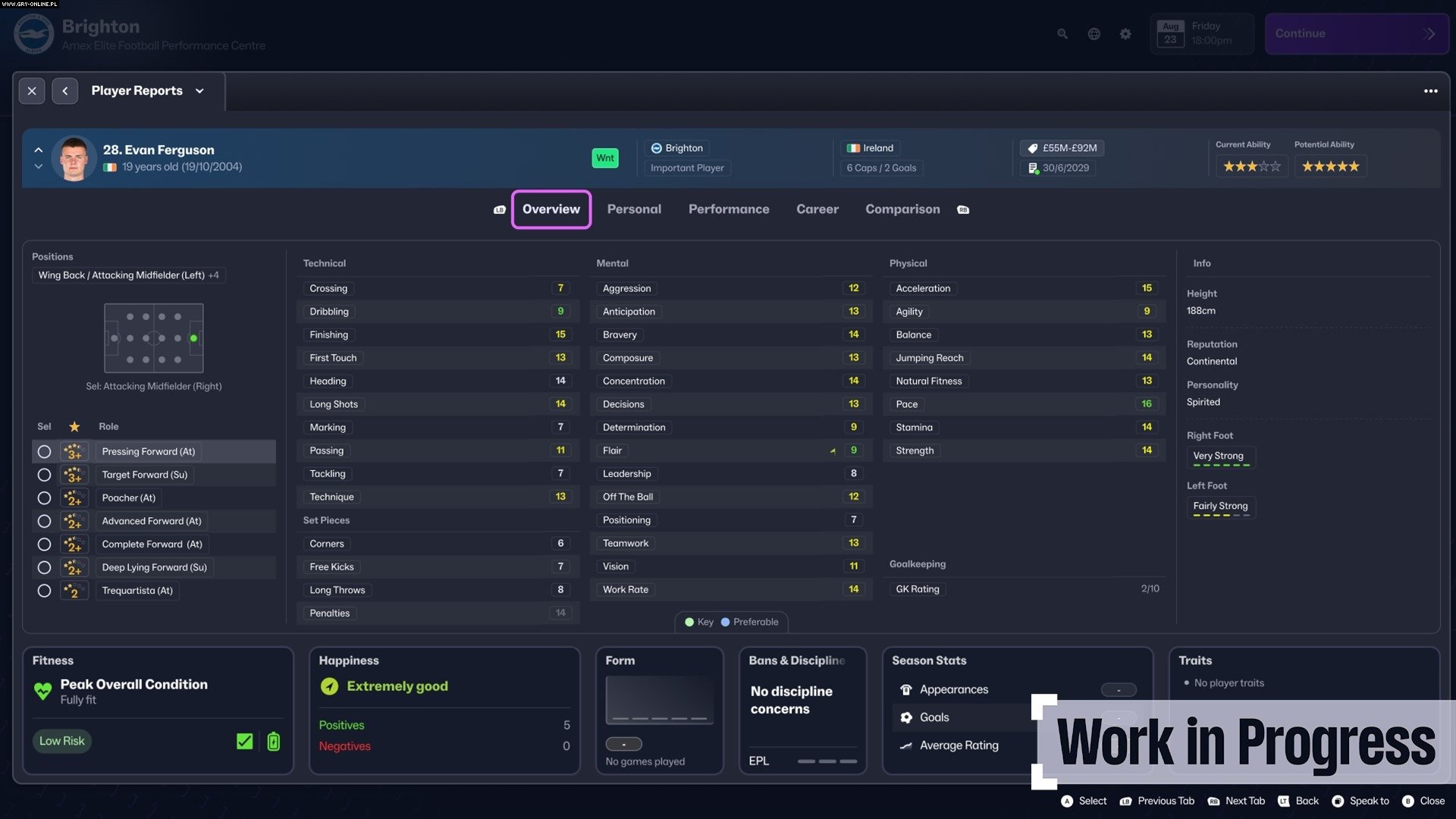Open the ellipsis menu at the top right
The width and height of the screenshot is (1456, 819).
1430,91
